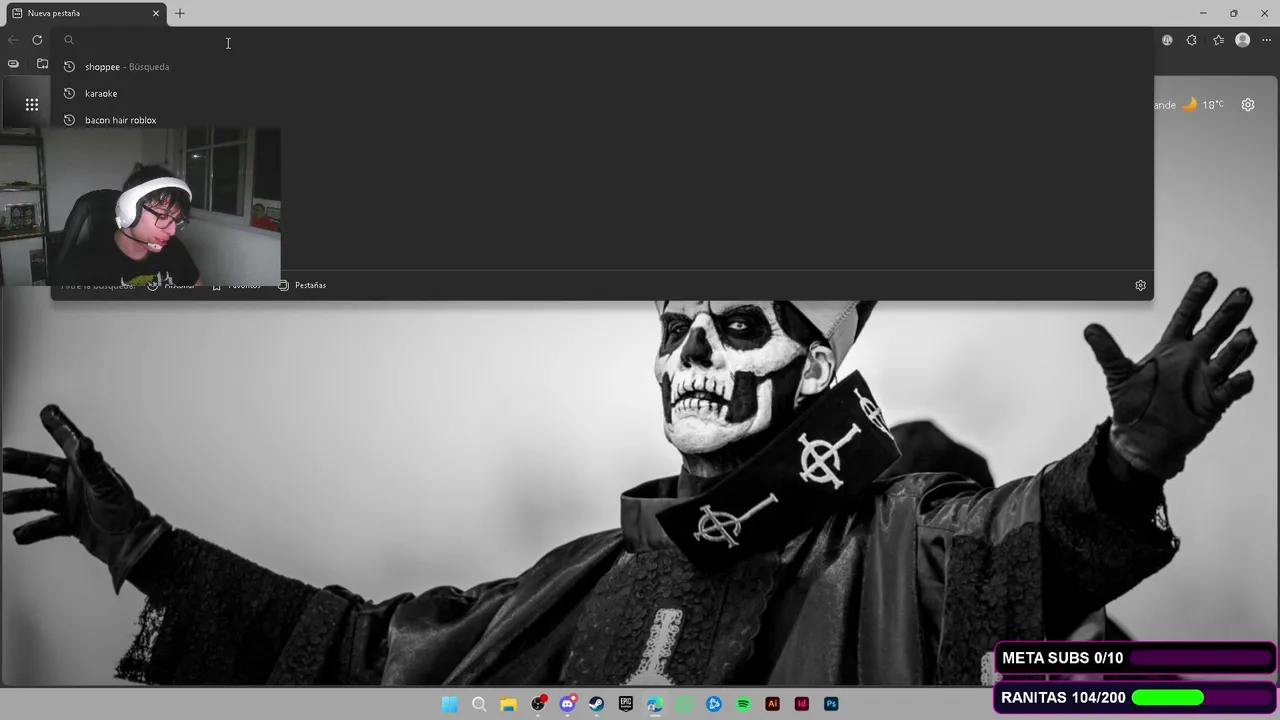1280x720 pixels.
Task: Open Adobe Photoshop from taskbar
Action: coord(831,704)
